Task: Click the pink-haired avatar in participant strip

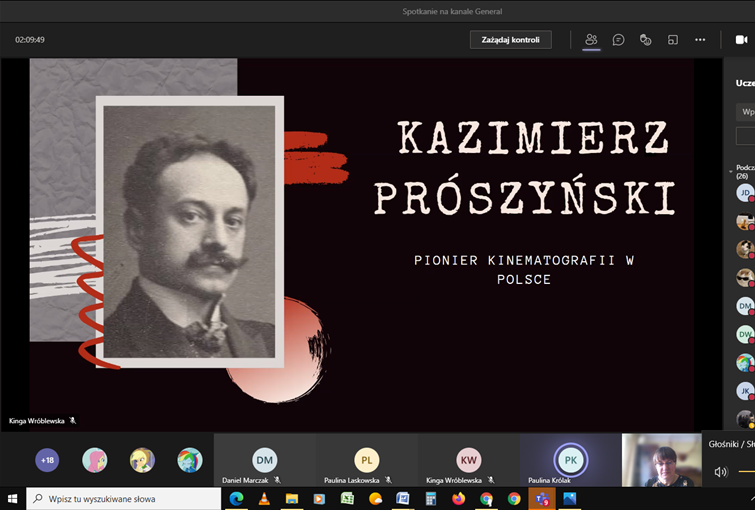Action: [94, 460]
